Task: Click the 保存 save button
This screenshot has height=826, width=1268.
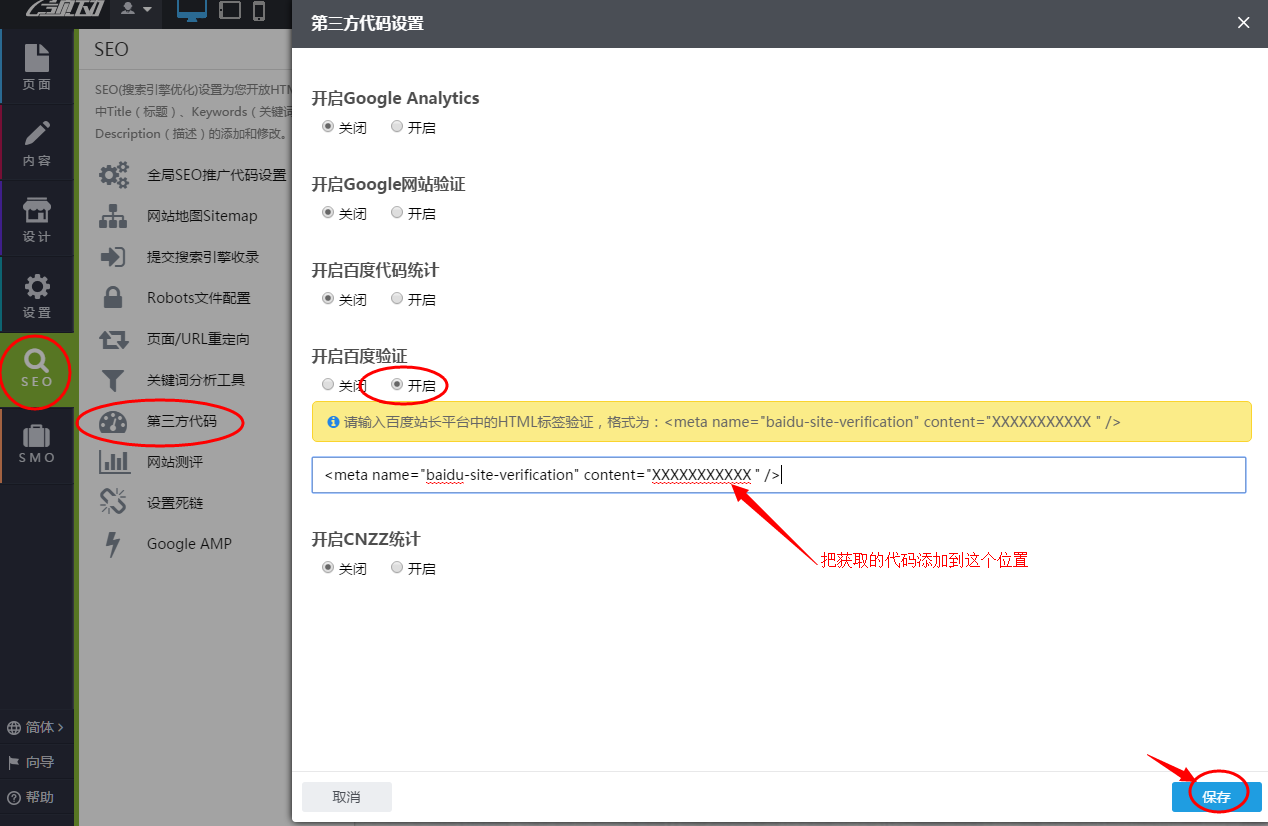Action: pos(1216,797)
